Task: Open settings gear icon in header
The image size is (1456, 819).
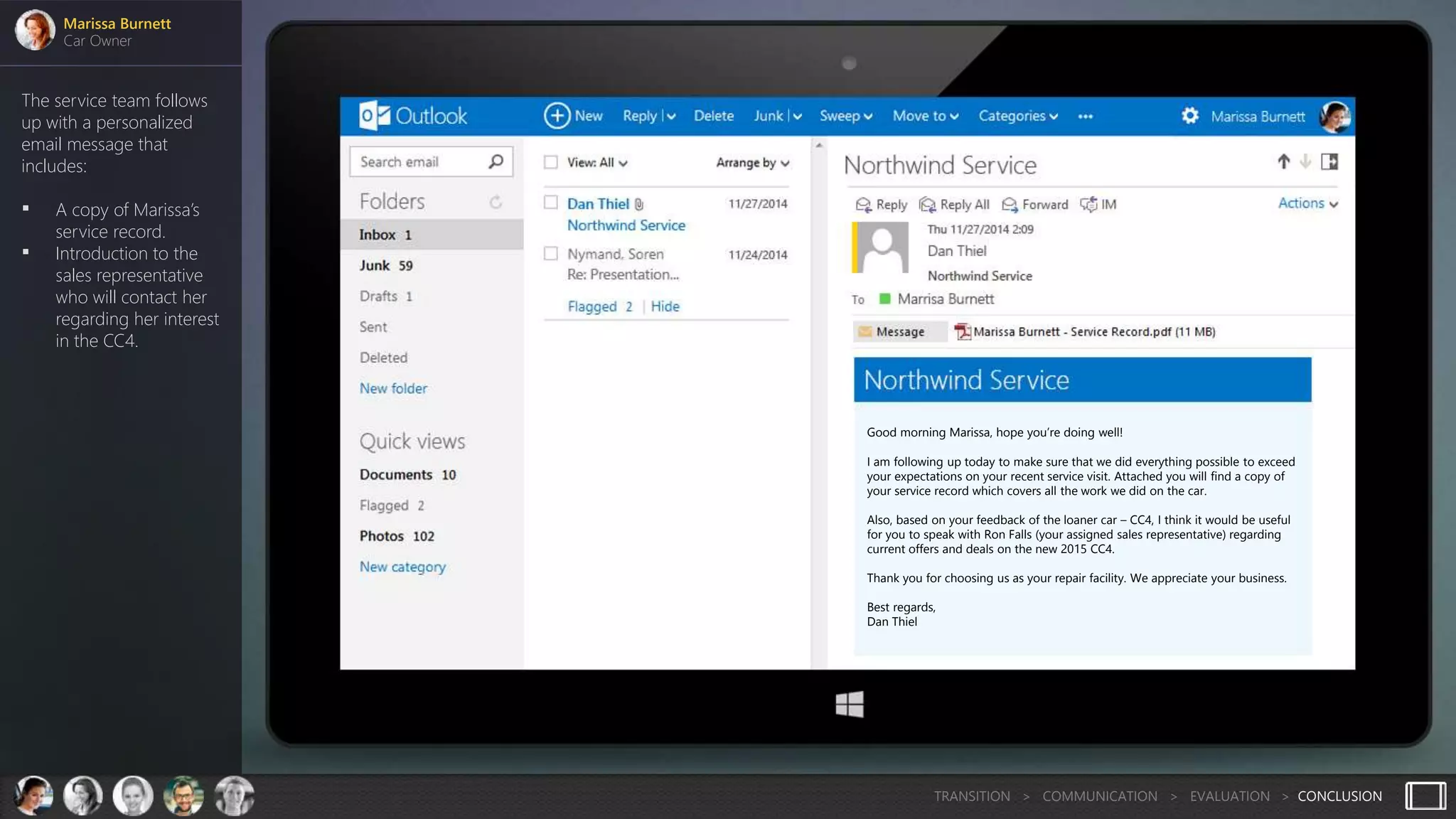Action: point(1189,116)
